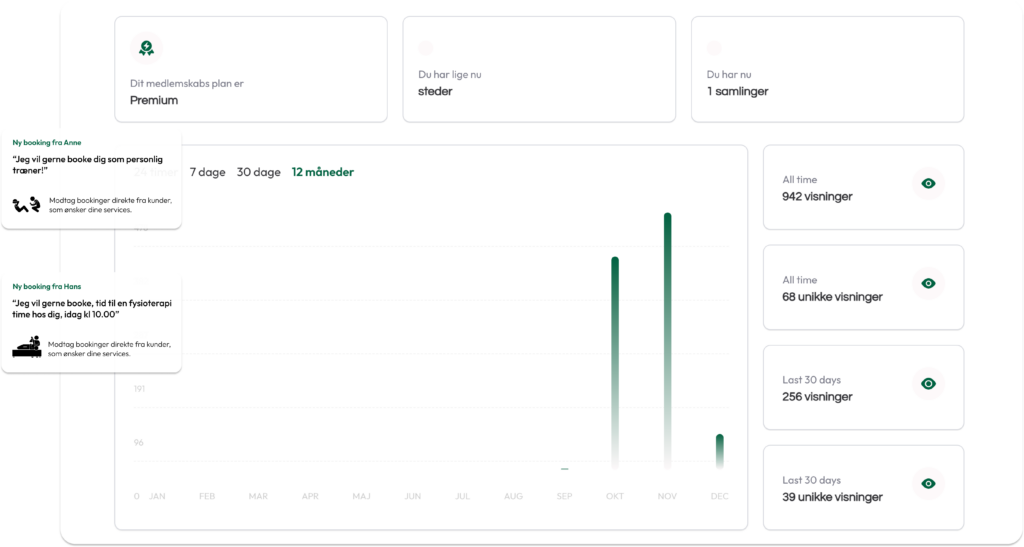Image resolution: width=1024 pixels, height=547 pixels.
Task: Click the December bar in the chart
Action: point(719,451)
